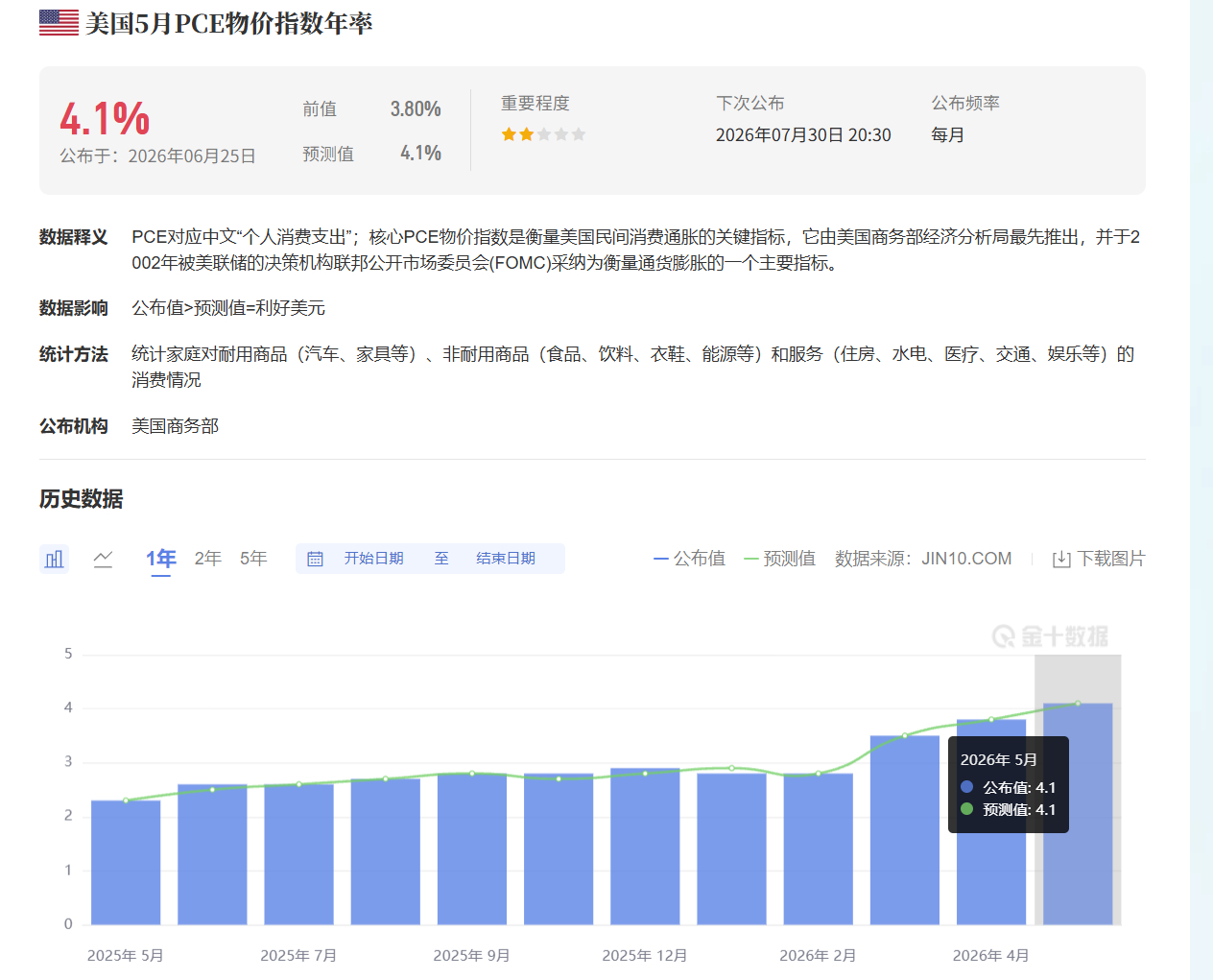Click the 前值 3.80% value
The width and height of the screenshot is (1213, 980).
point(416,109)
